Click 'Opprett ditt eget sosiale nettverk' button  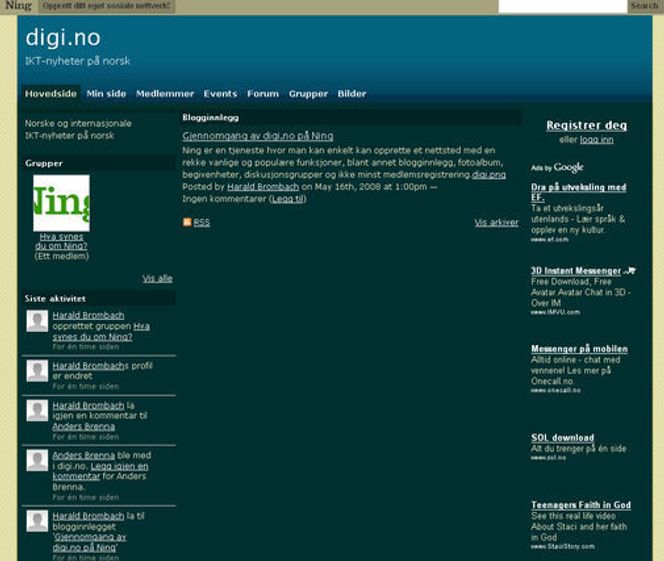click(x=107, y=6)
